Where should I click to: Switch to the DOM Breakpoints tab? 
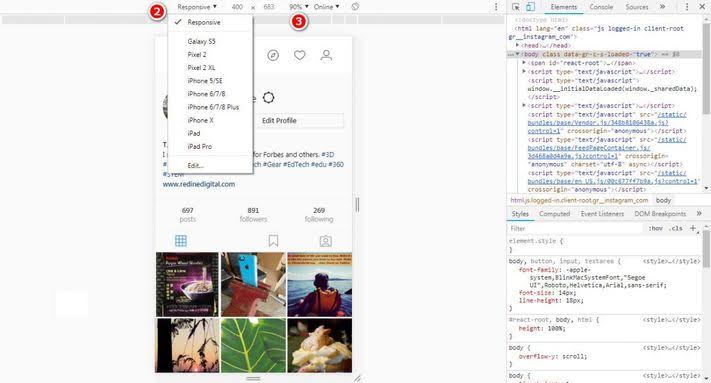660,213
